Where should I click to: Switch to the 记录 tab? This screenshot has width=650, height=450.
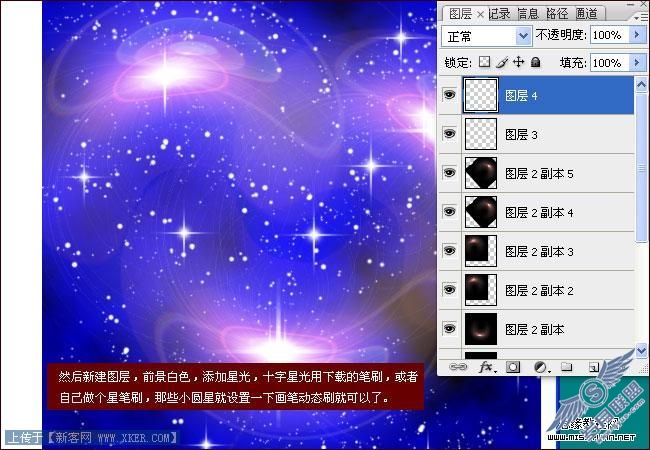(x=499, y=14)
